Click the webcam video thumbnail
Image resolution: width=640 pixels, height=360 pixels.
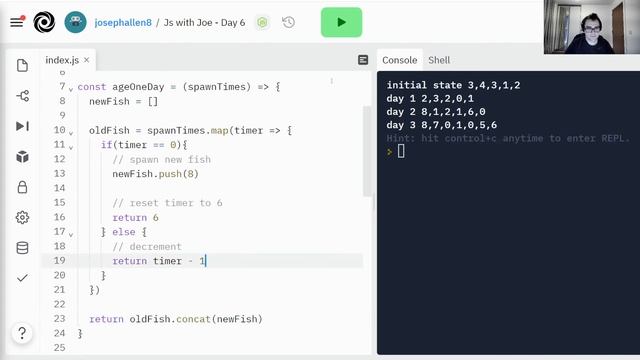pos(592,27)
